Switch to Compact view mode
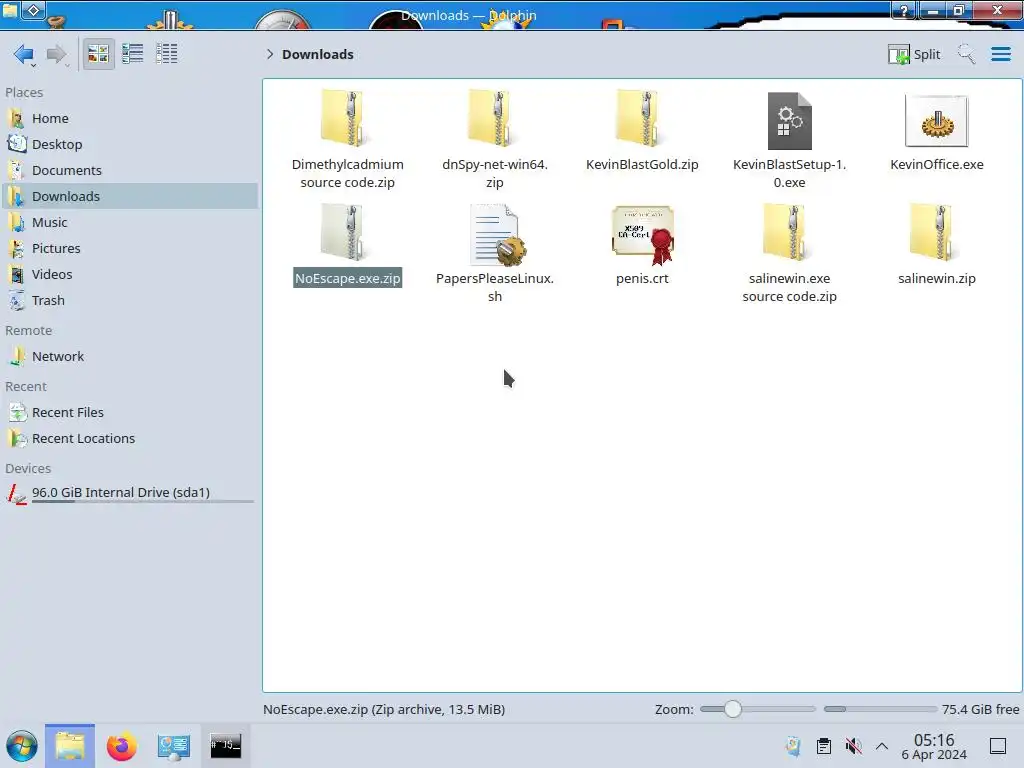 (133, 54)
